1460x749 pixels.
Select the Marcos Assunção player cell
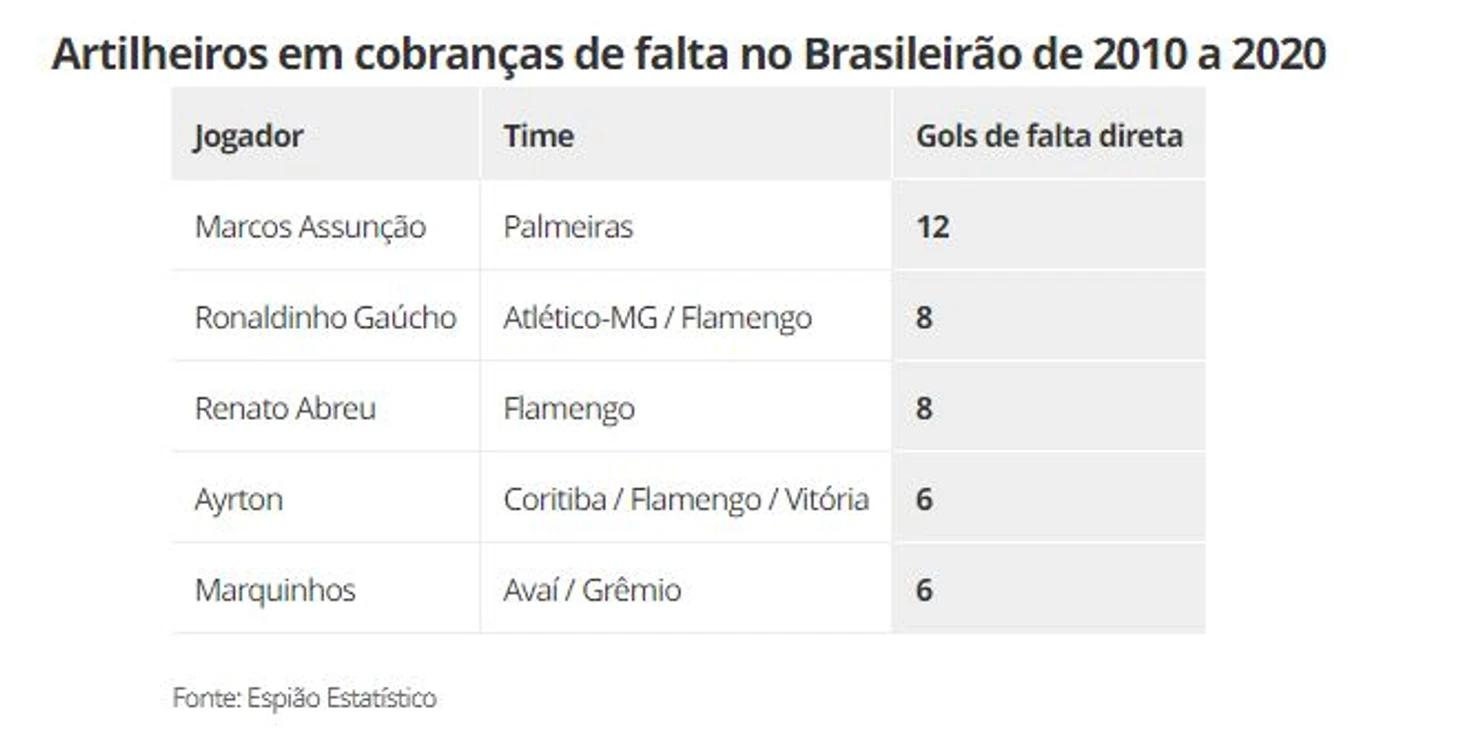pyautogui.click(x=326, y=226)
